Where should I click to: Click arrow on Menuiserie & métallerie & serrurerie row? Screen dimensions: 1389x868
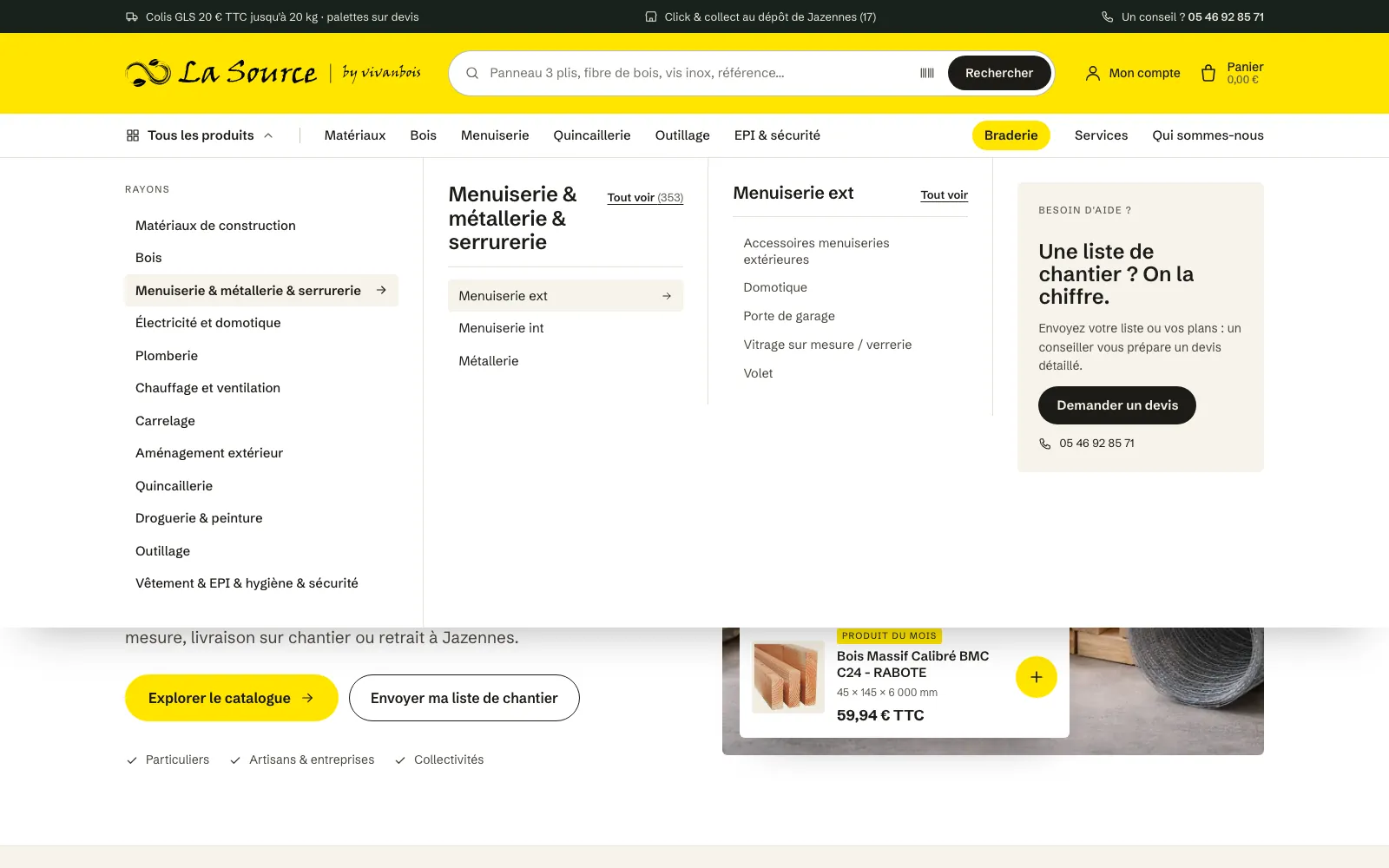tap(381, 290)
